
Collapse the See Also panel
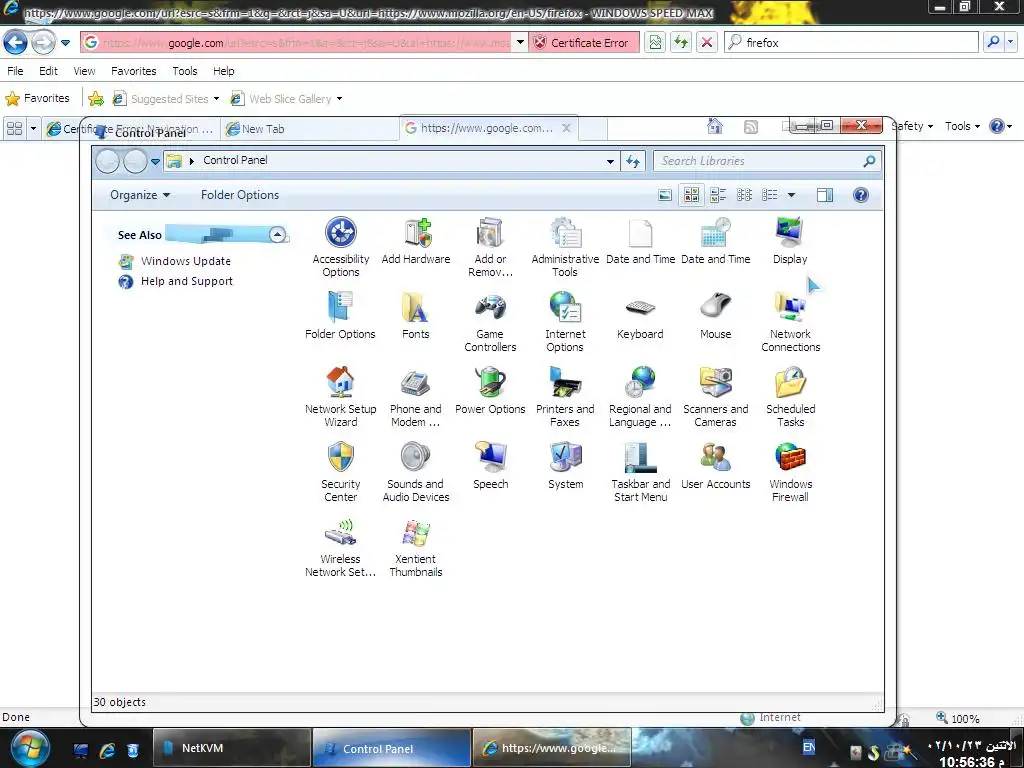click(x=278, y=234)
